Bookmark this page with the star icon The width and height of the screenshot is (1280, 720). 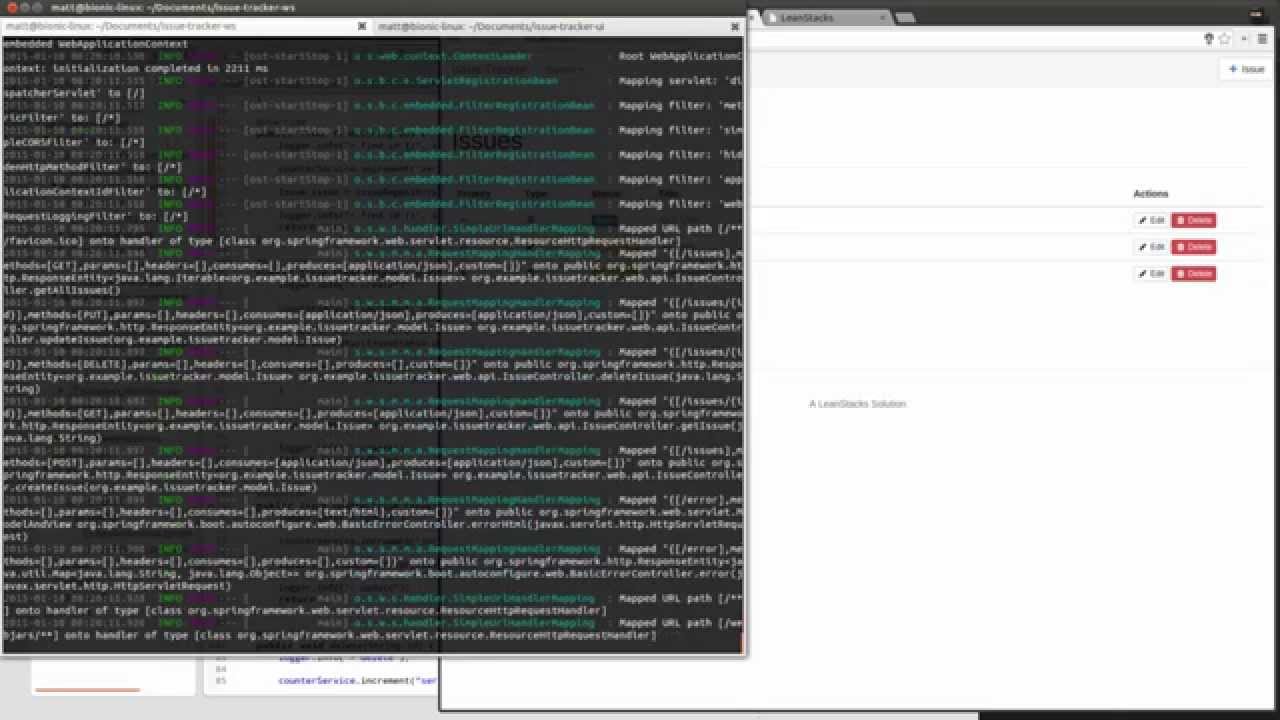tap(1224, 39)
